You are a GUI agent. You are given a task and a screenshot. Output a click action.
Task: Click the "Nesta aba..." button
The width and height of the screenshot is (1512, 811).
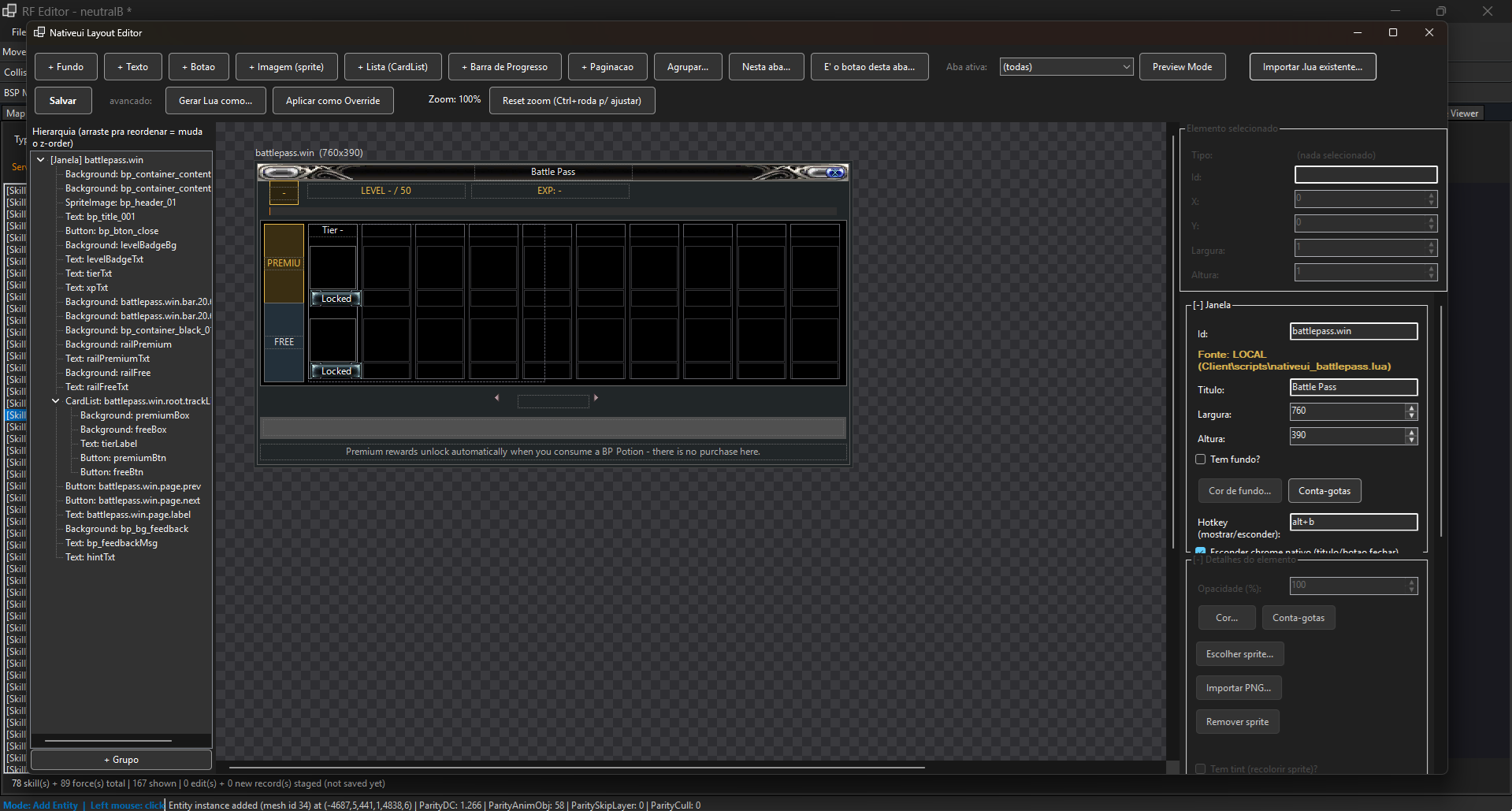click(x=766, y=67)
